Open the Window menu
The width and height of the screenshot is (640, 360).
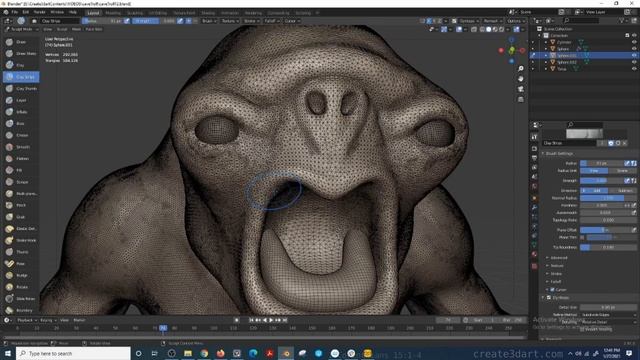point(57,12)
